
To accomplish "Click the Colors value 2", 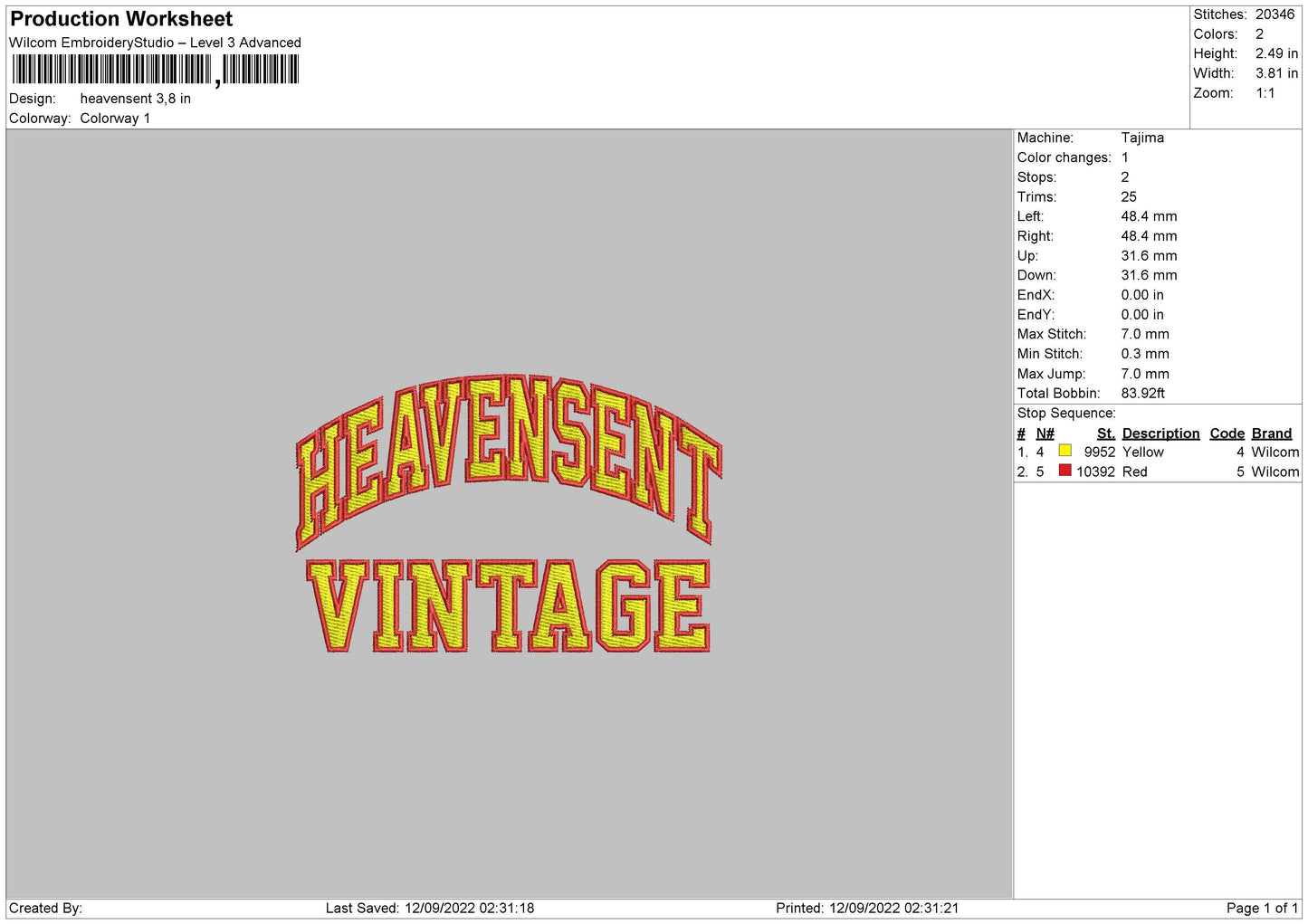I will pos(1259,34).
